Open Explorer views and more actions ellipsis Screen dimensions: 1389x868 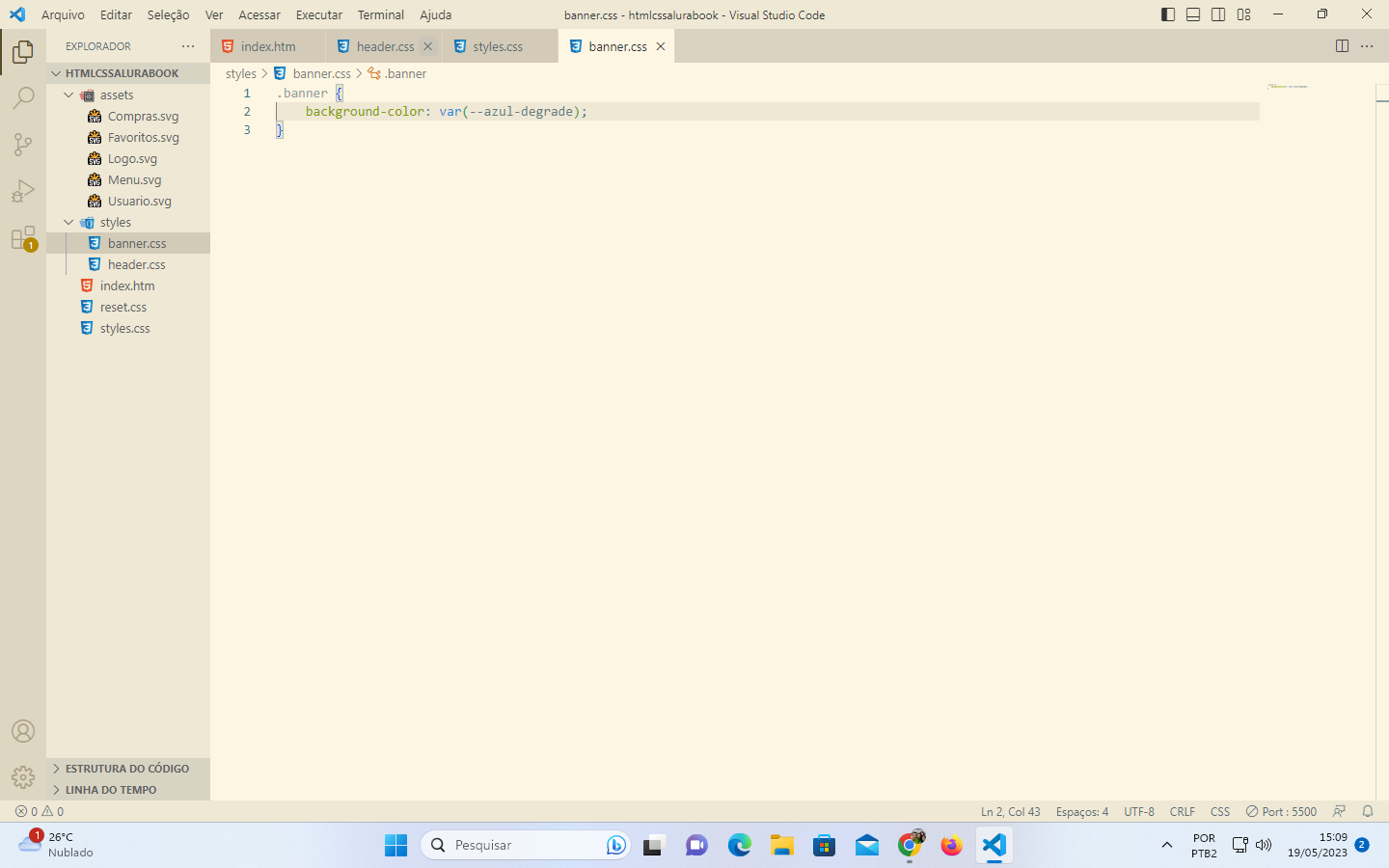(x=188, y=46)
